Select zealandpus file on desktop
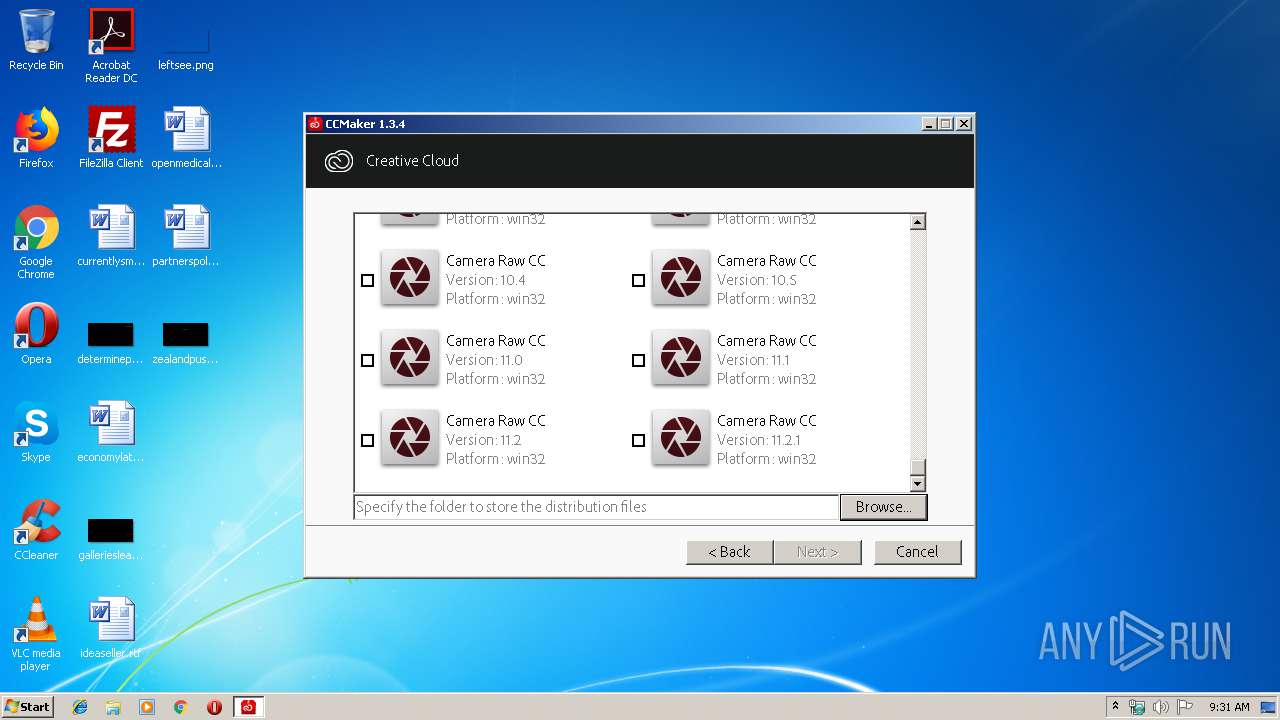 [186, 342]
